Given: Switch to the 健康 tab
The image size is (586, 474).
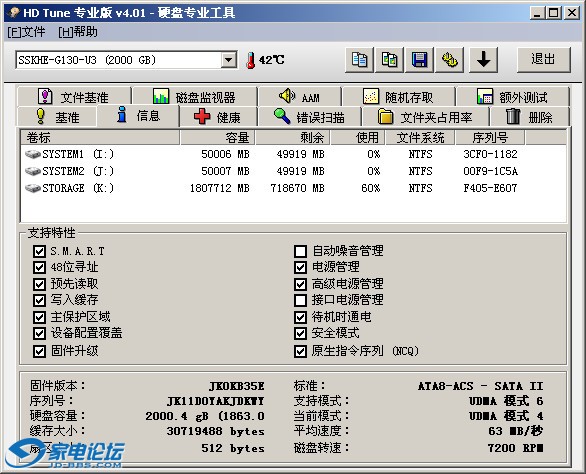Looking at the screenshot, I should tap(218, 117).
